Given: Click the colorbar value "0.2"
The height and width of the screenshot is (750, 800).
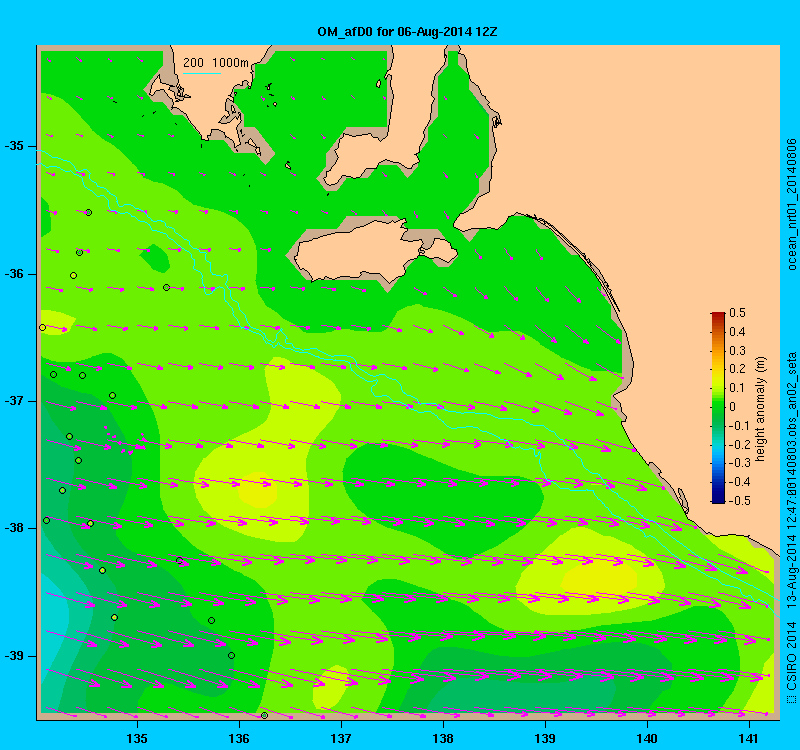Looking at the screenshot, I should 737,369.
